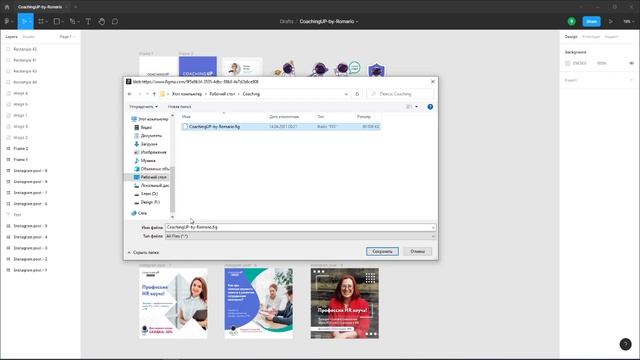Viewport: 640px width, 360px height.
Task: Select the Text tool
Action: [88, 21]
